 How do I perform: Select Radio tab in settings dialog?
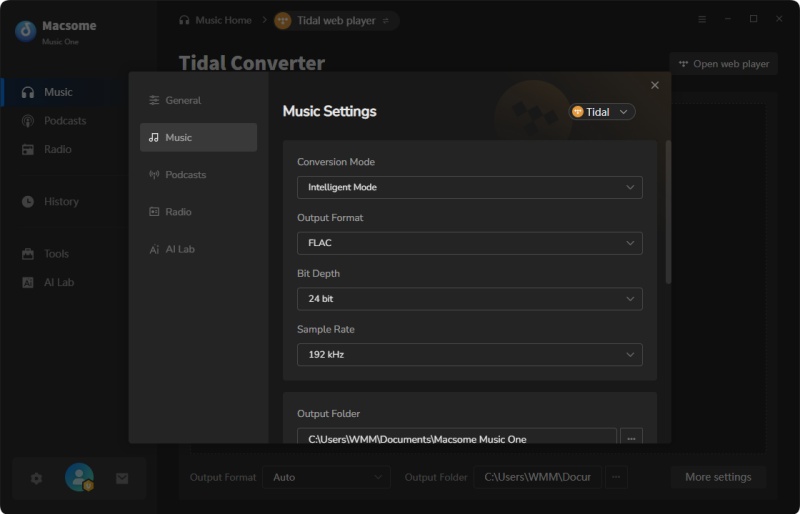pyautogui.click(x=198, y=212)
